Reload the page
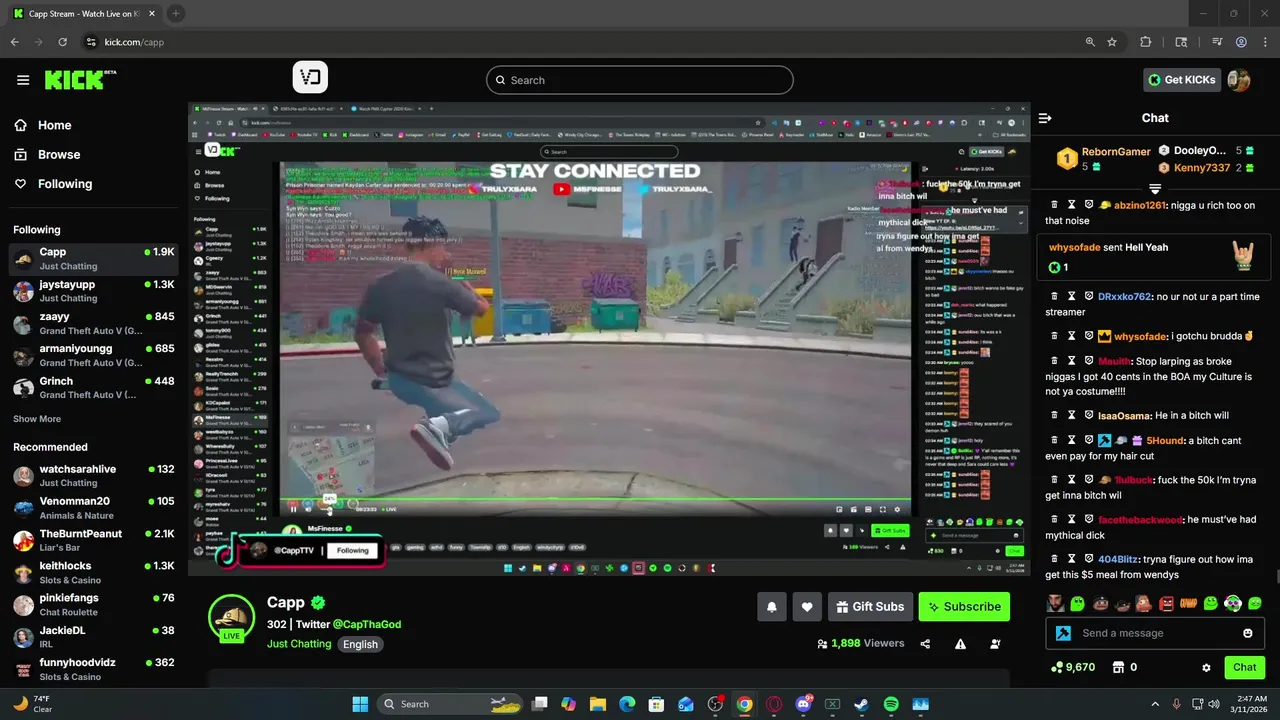 pyautogui.click(x=63, y=42)
